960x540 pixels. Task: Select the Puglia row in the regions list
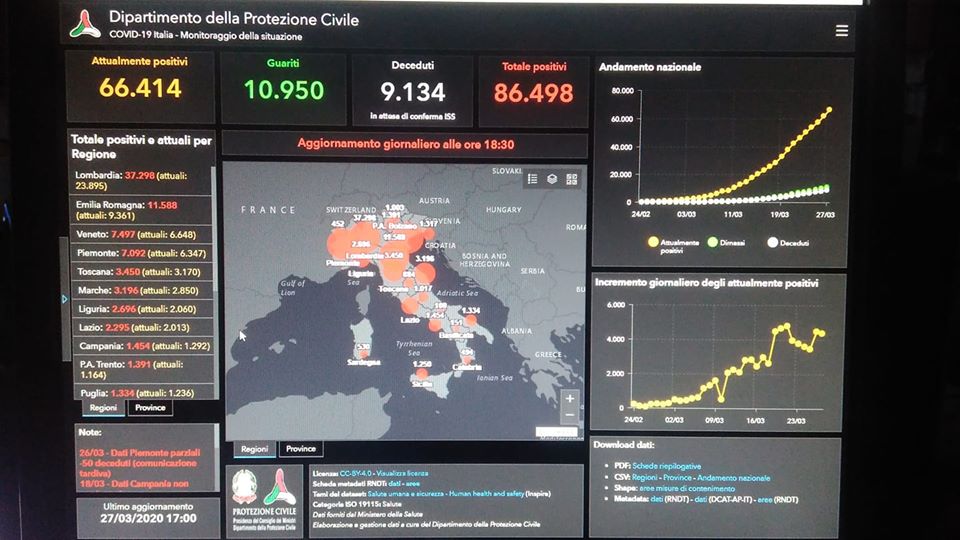(x=142, y=393)
